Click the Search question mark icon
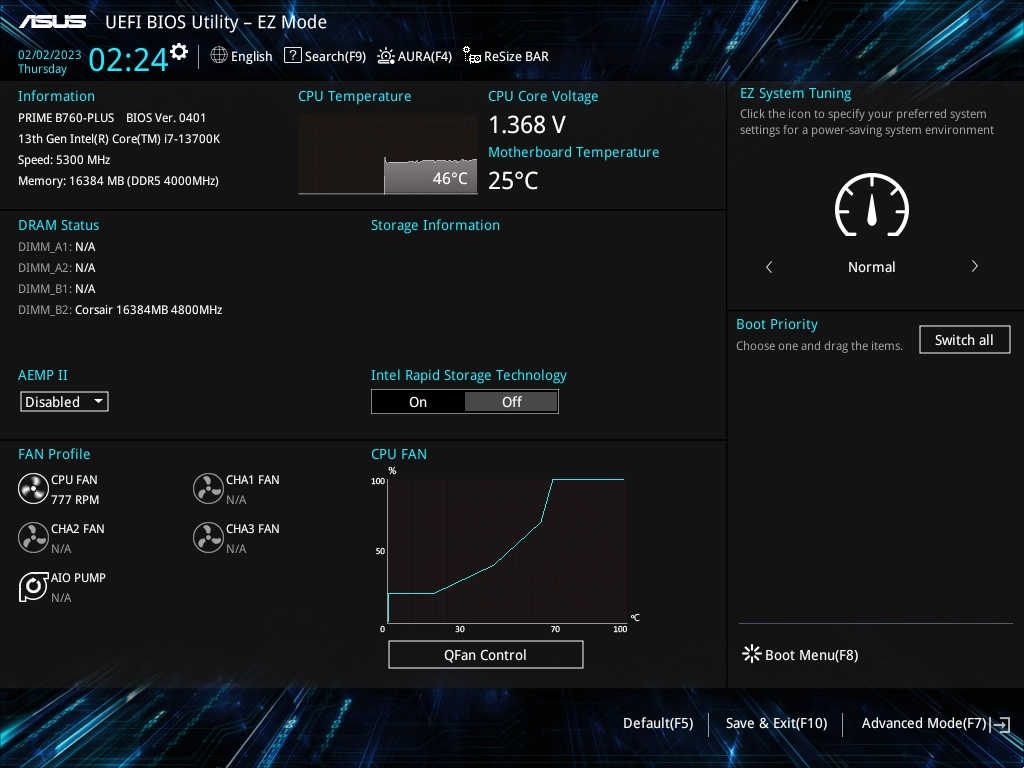This screenshot has width=1024, height=768. tap(293, 56)
